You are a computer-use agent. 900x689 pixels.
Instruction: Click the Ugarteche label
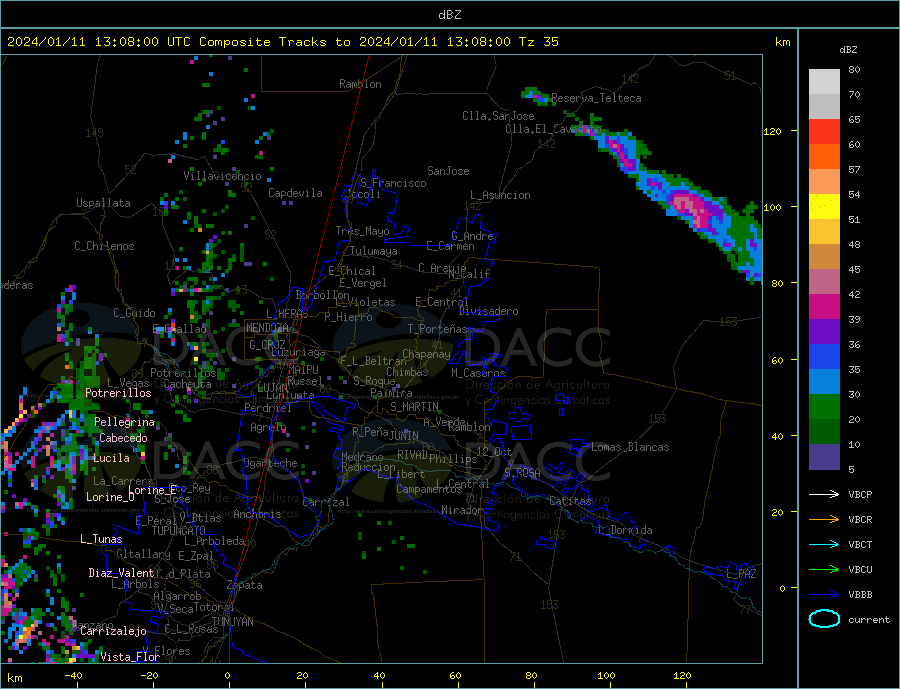tap(270, 463)
